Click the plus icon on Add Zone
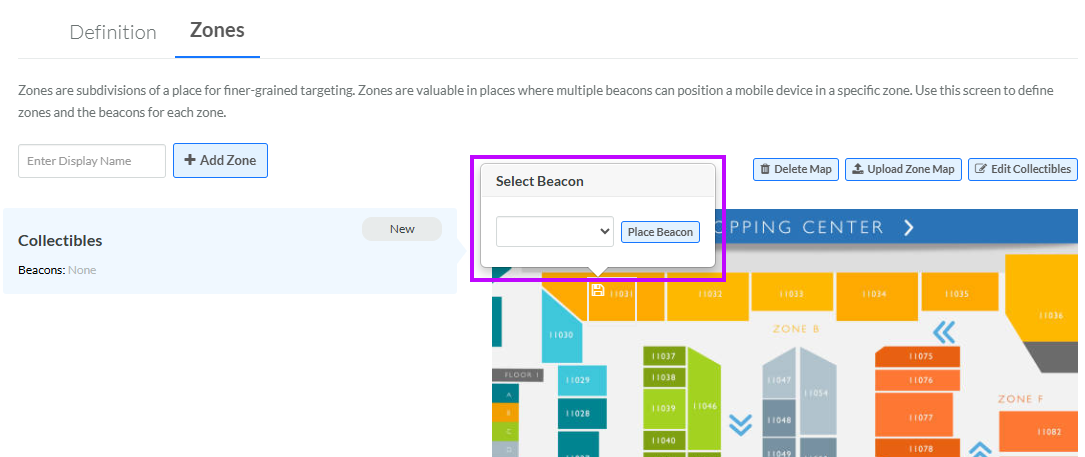This screenshot has width=1085, height=457. (x=189, y=160)
